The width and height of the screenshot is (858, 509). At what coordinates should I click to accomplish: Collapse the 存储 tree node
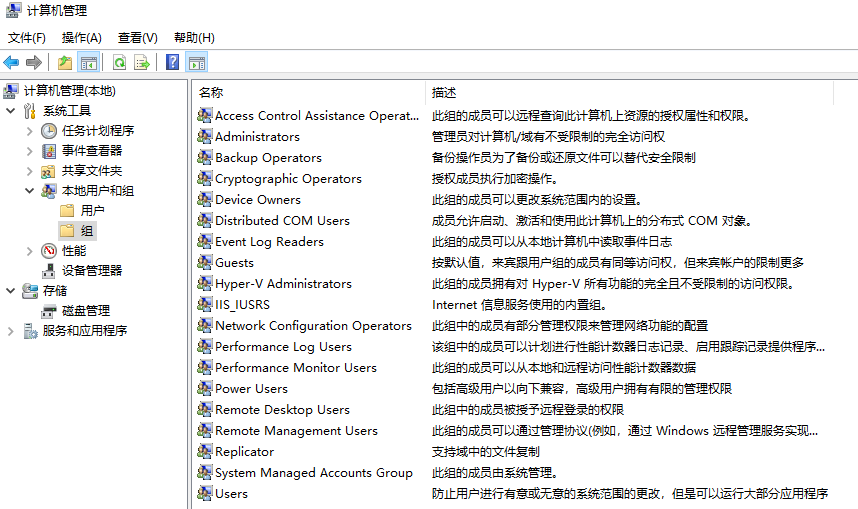point(10,291)
